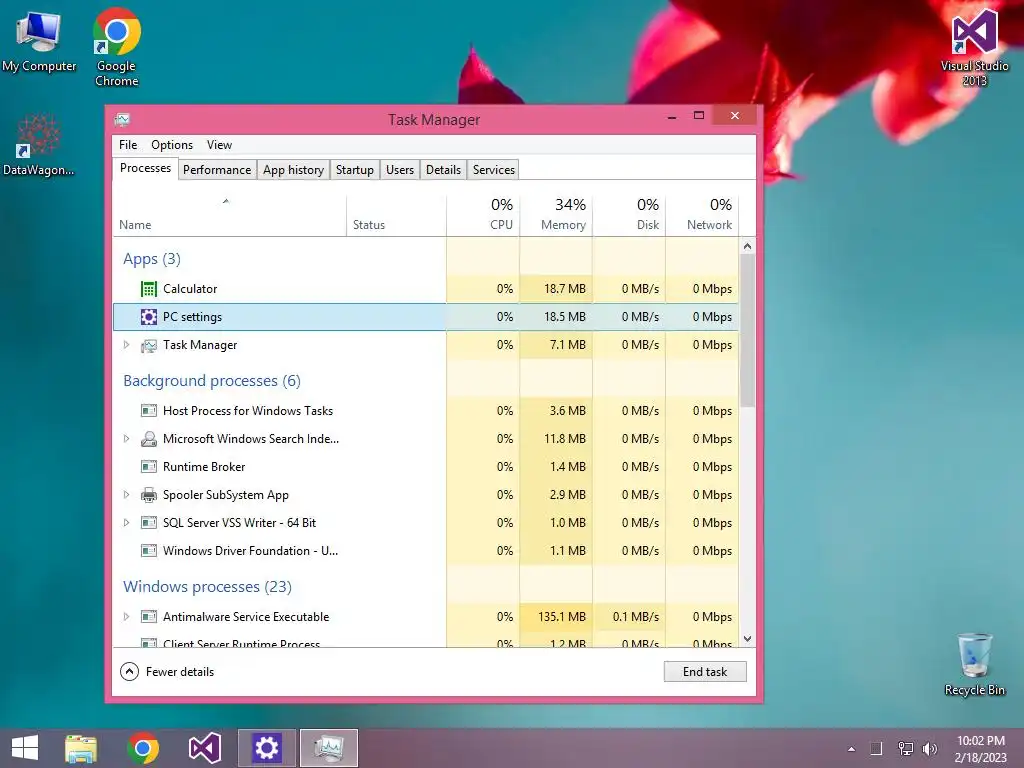Open the taskbar clock showing 10:02 PM
The image size is (1024, 768).
coord(980,749)
